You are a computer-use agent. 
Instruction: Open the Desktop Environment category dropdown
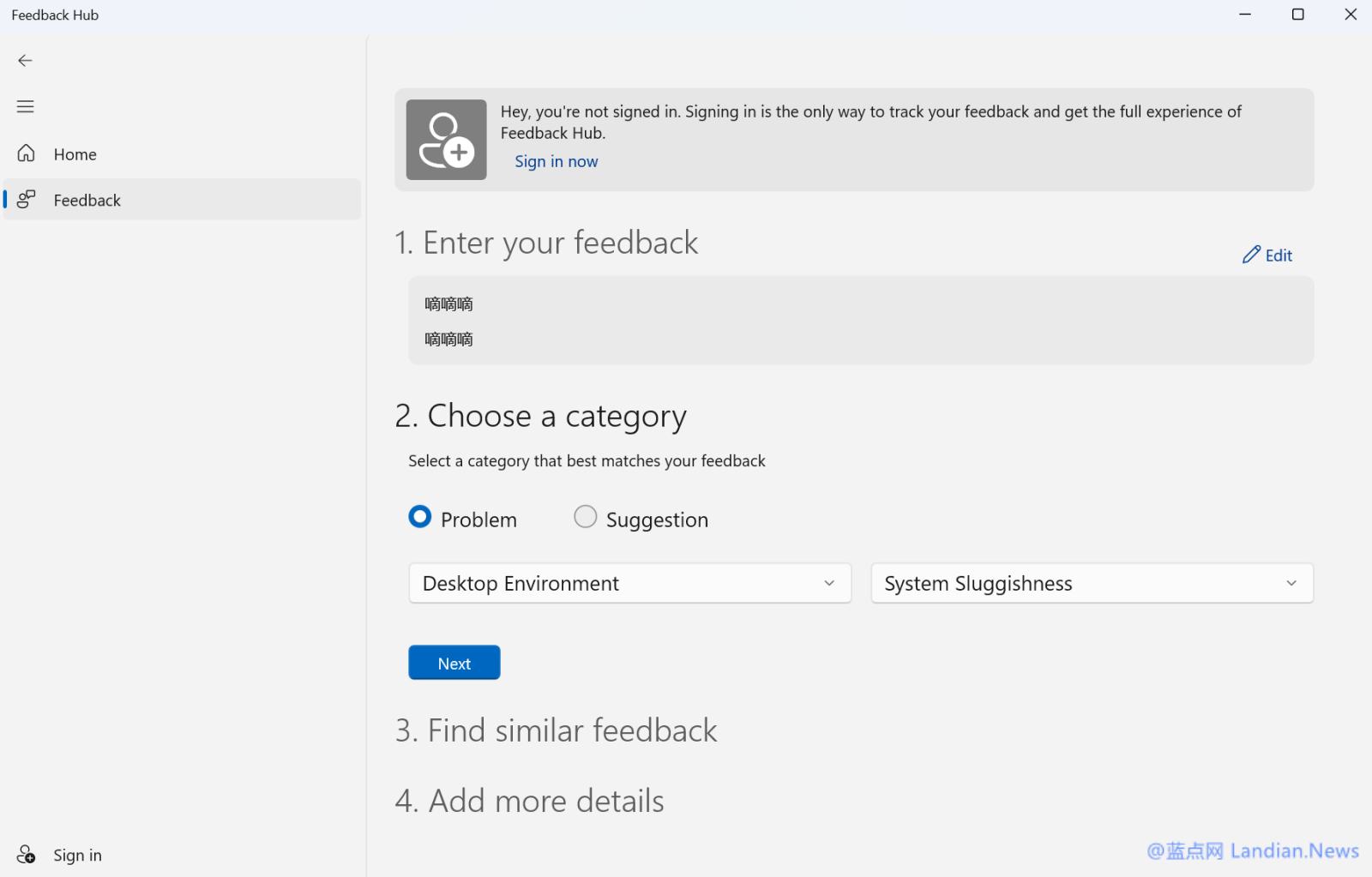(630, 583)
